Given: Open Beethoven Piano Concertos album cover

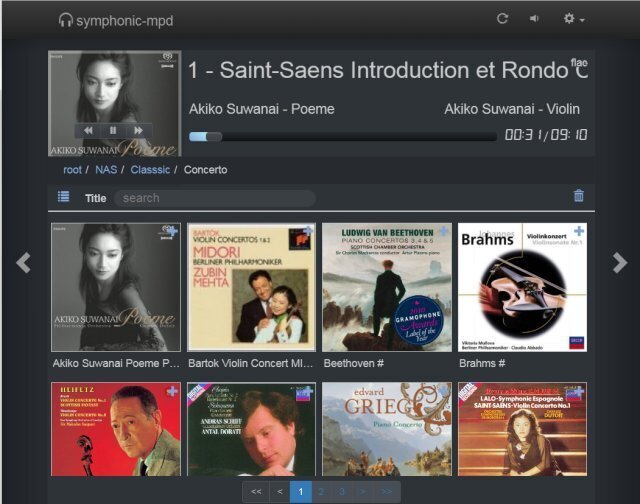Looking at the screenshot, I should coord(387,287).
